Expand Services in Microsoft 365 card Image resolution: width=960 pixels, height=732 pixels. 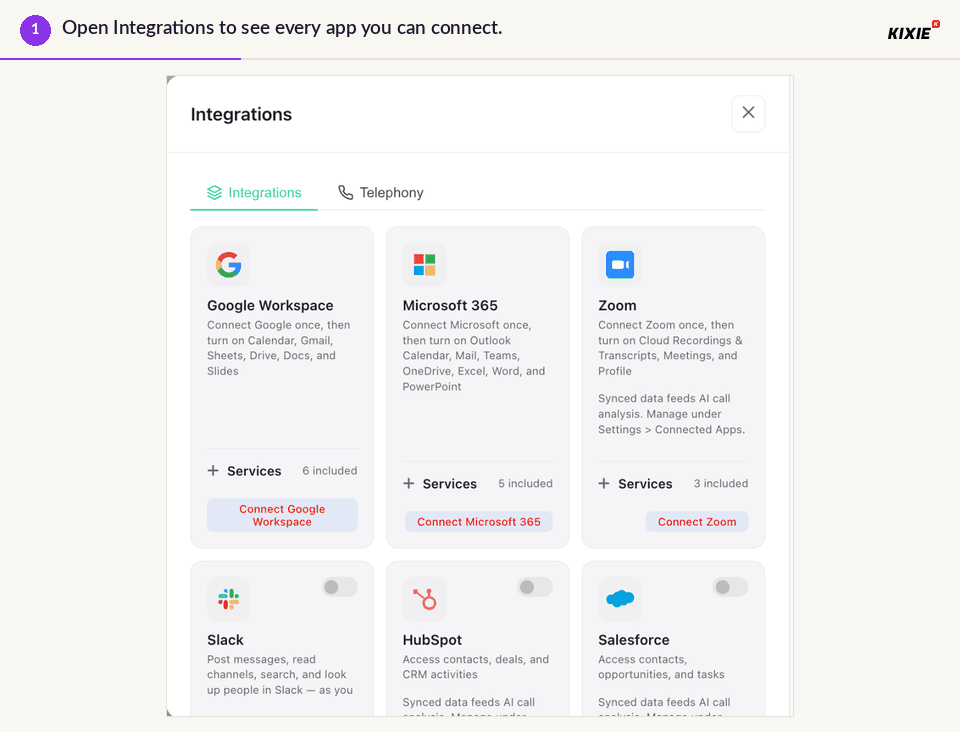pyautogui.click(x=440, y=484)
